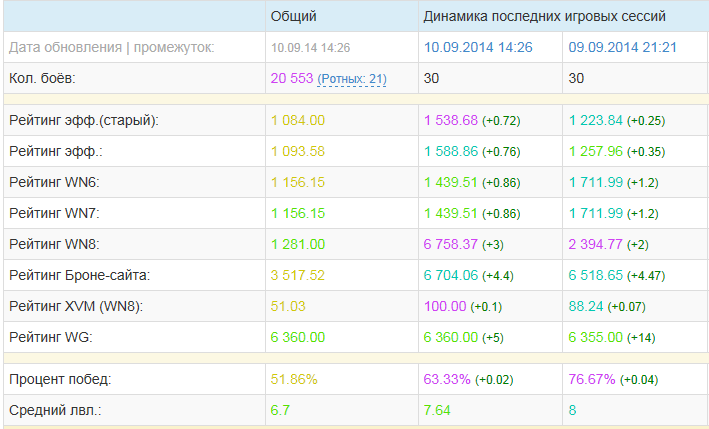The height and width of the screenshot is (429, 709).
Task: Select total battles value 20 553
Action: coord(292,78)
